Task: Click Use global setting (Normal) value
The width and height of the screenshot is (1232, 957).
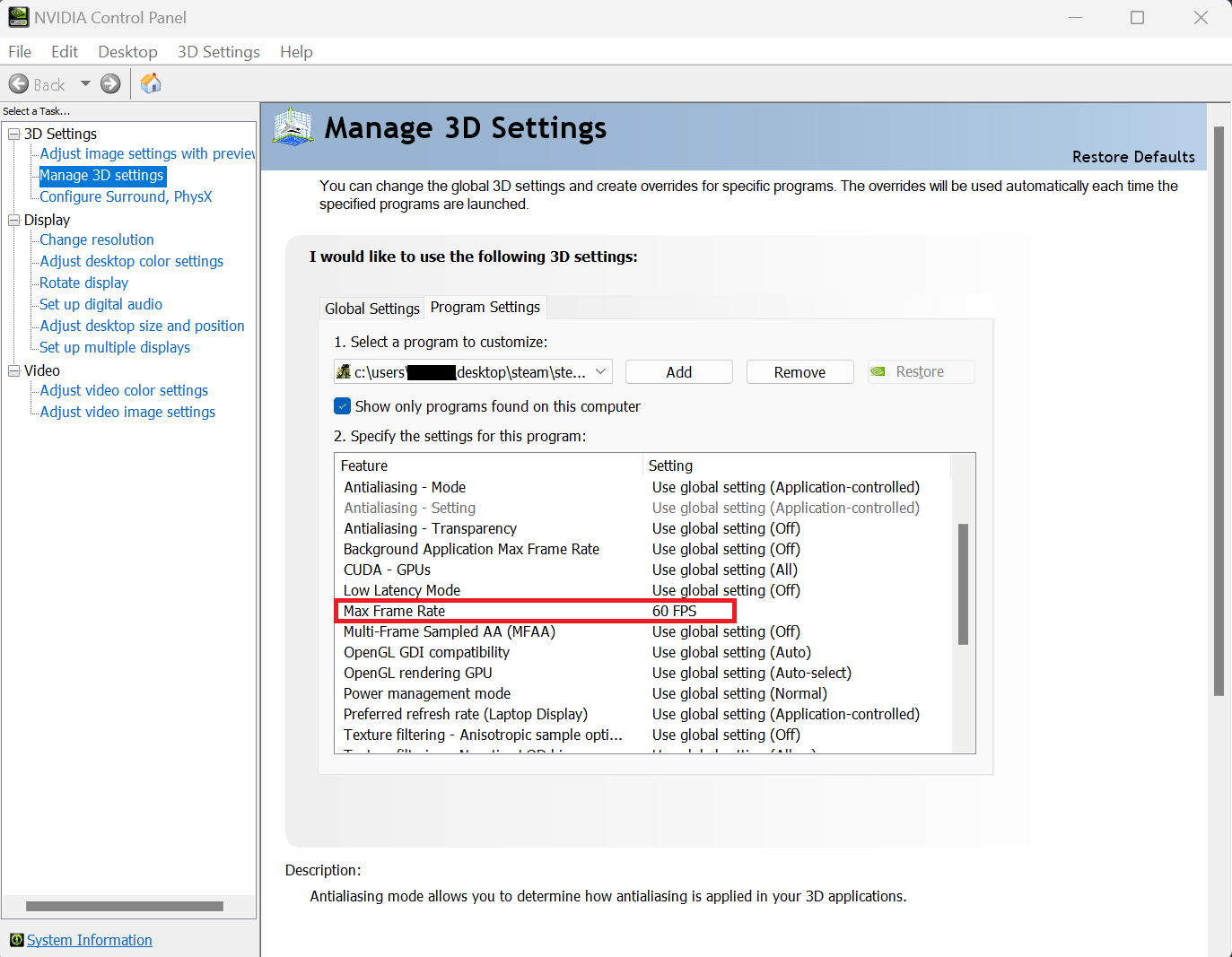Action: pos(740,693)
